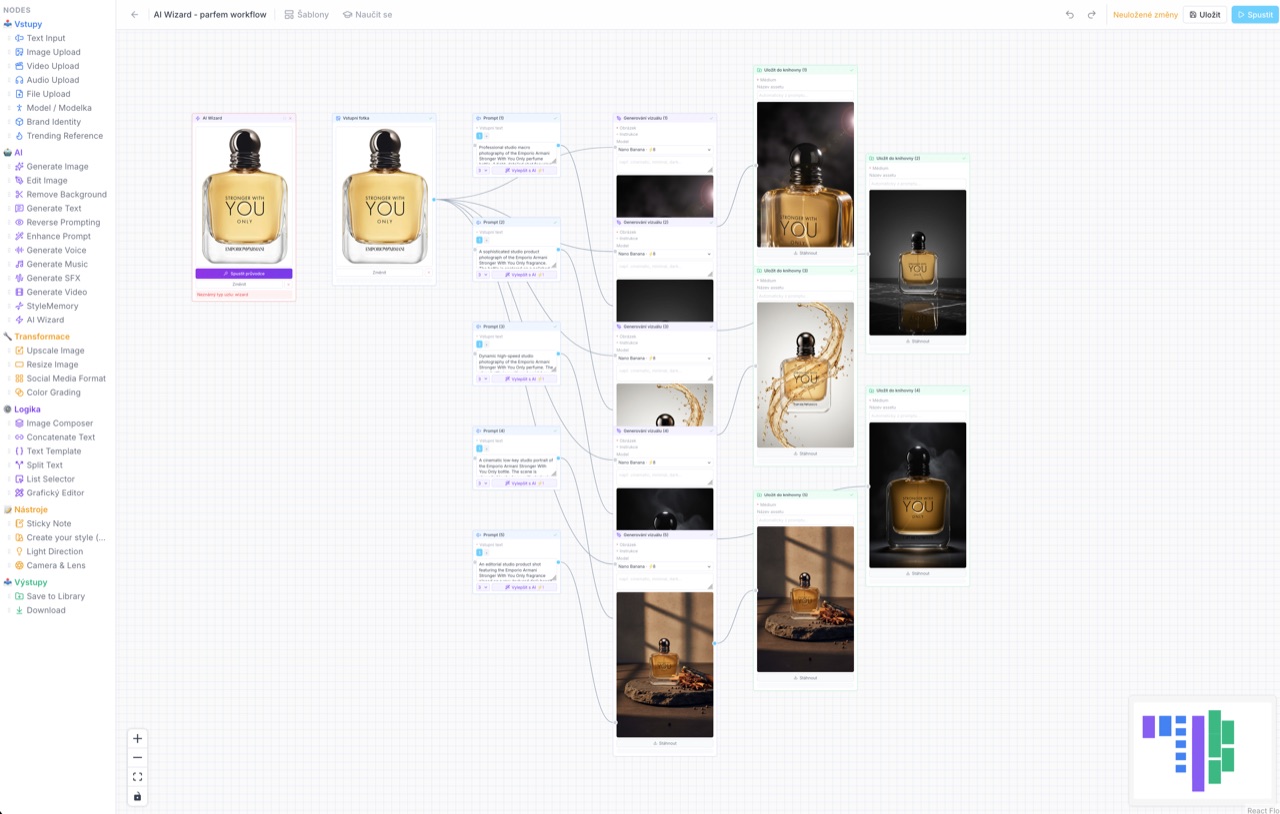Click Vylepšit s AI in Prompt (4)

524,483
